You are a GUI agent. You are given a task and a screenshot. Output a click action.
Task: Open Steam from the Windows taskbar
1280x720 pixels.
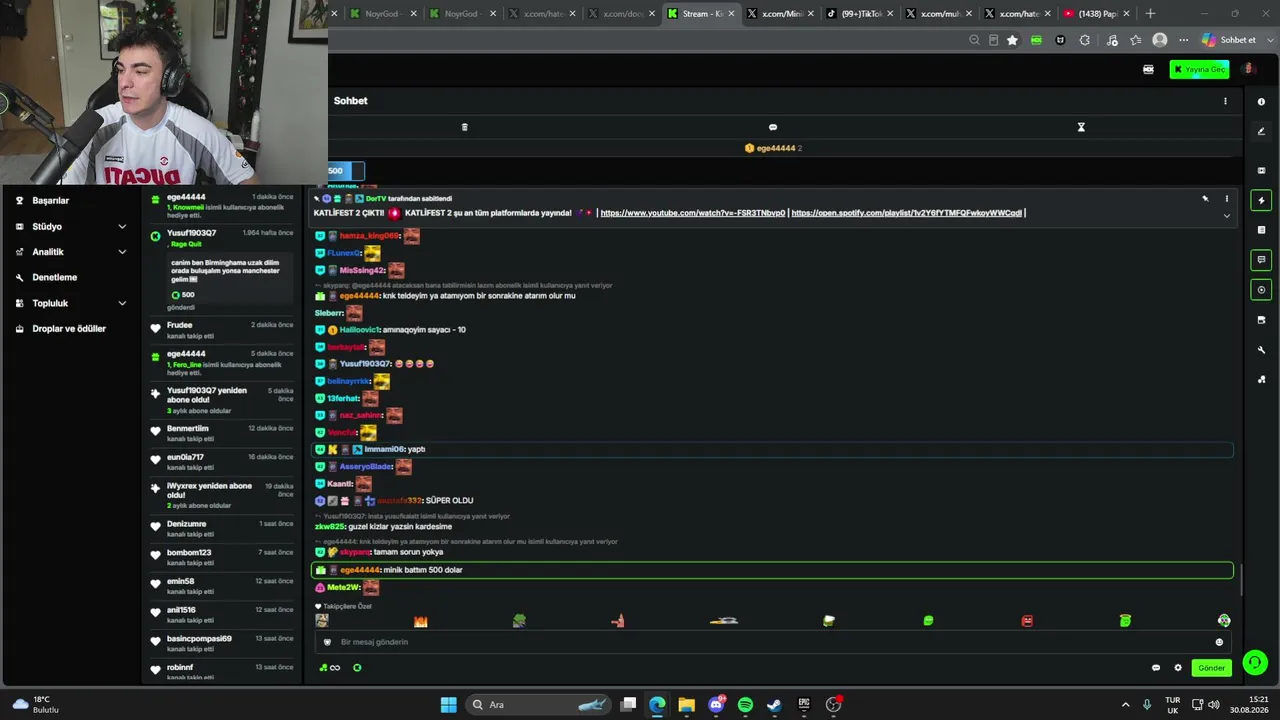[774, 705]
